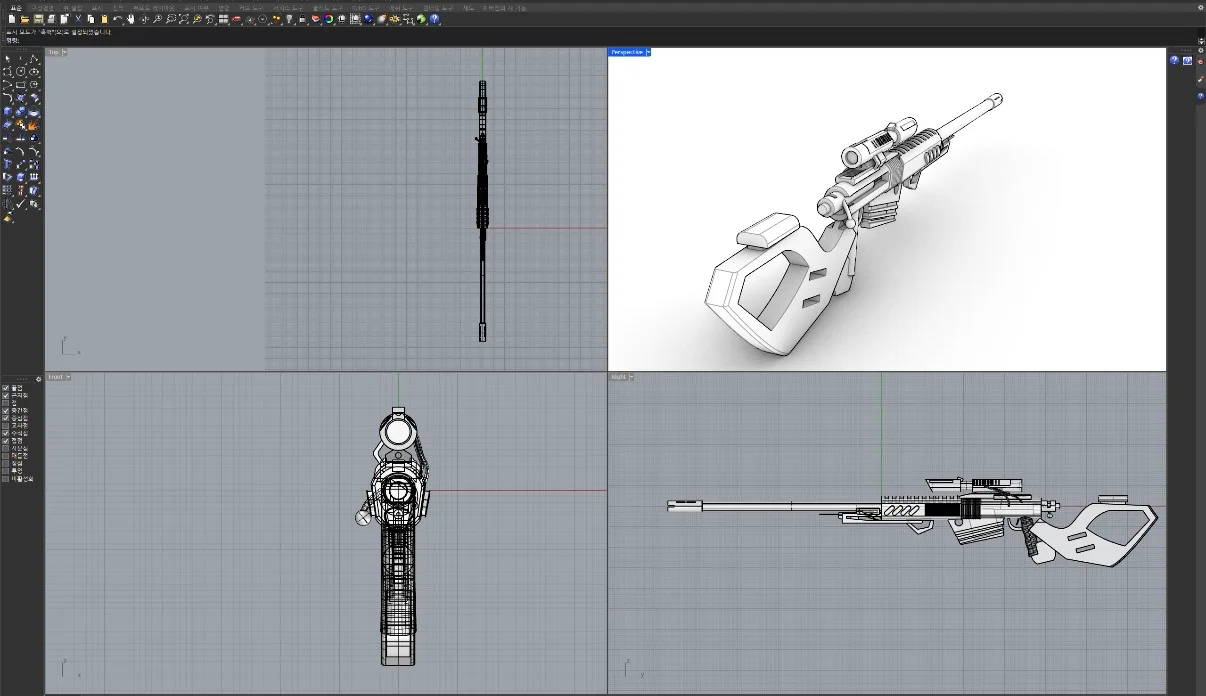Switch to the 렌더링 도구 toolbar tab
The image size is (1206, 696).
click(x=436, y=7)
